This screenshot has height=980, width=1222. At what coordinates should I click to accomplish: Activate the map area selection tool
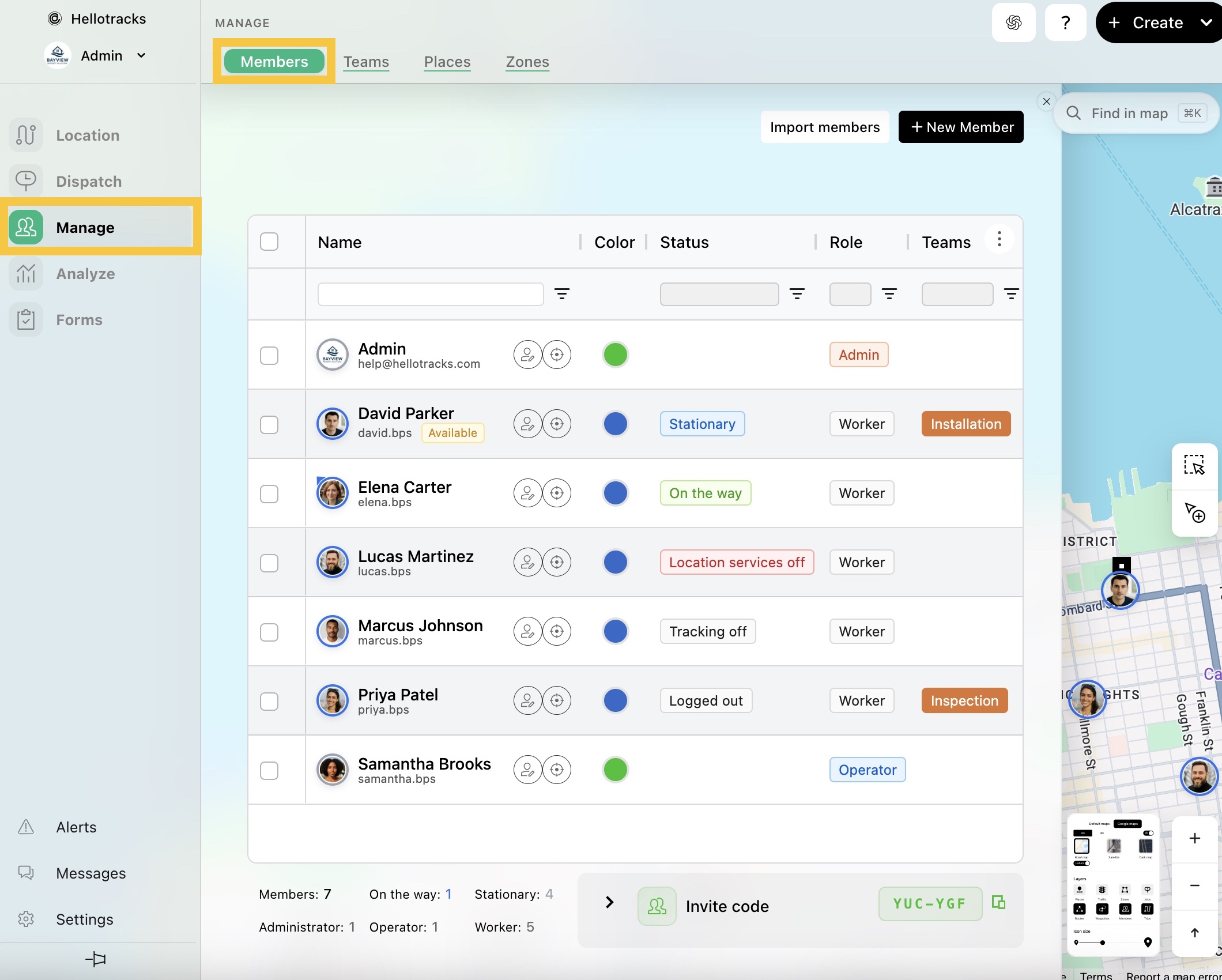point(1194,465)
